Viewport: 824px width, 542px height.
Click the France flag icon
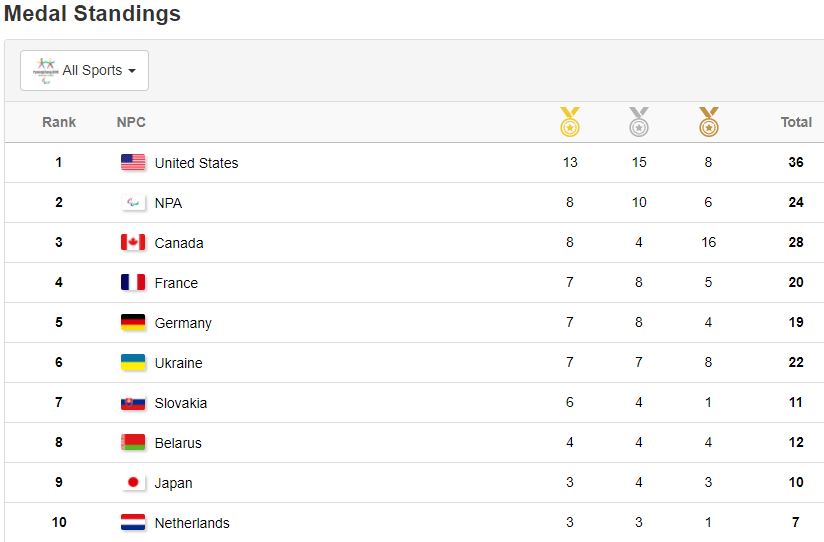(133, 283)
